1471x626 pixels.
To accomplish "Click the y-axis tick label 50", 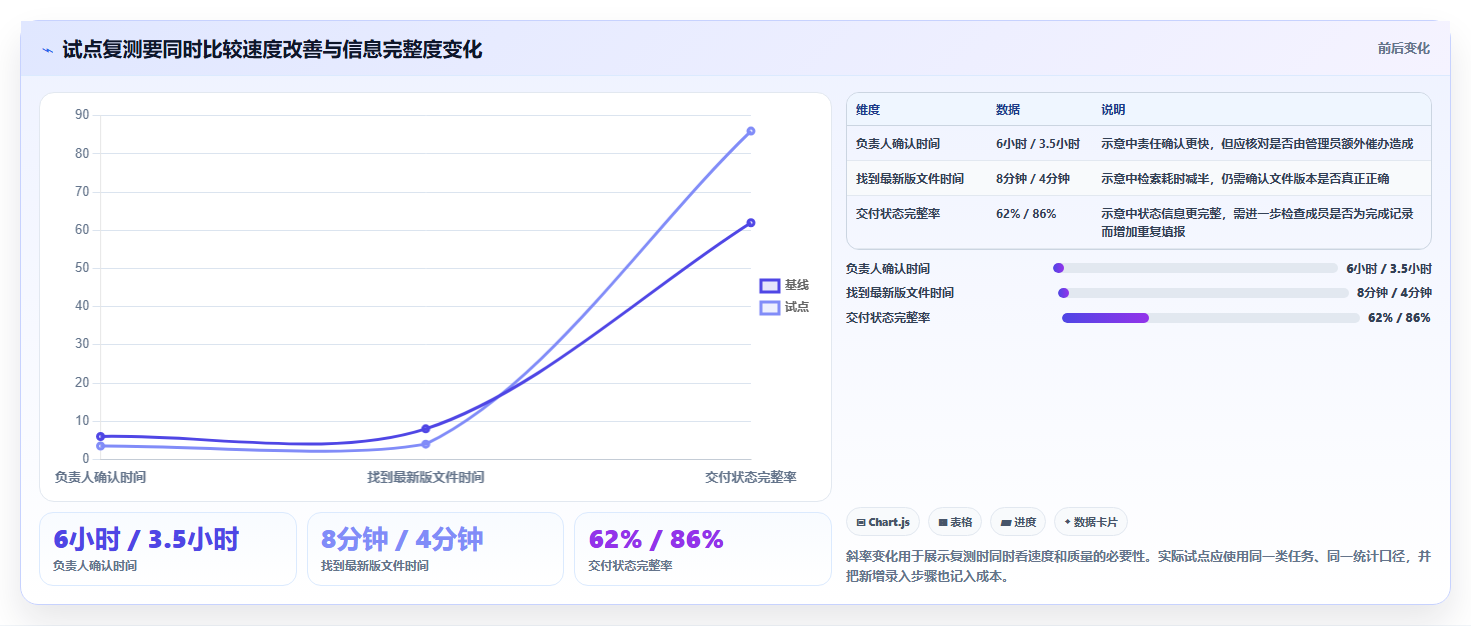I will point(83,268).
